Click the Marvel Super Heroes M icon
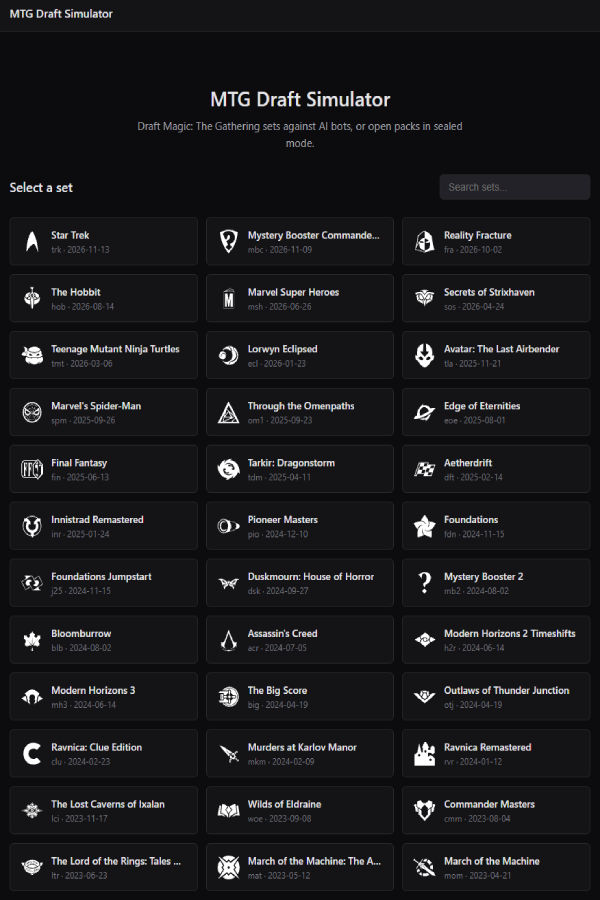600x900 pixels. (229, 298)
